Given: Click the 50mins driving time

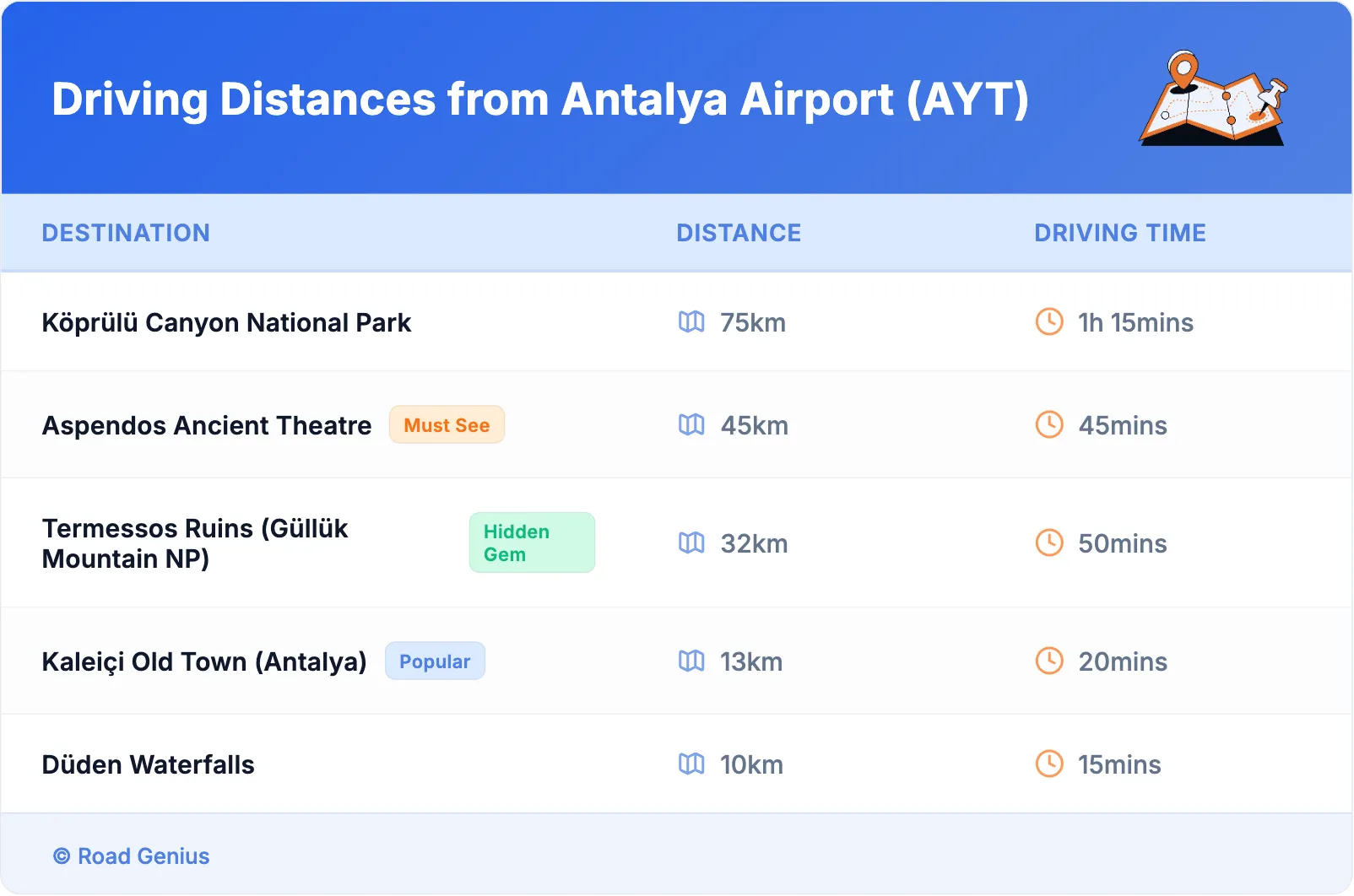Looking at the screenshot, I should pyautogui.click(x=1123, y=543).
